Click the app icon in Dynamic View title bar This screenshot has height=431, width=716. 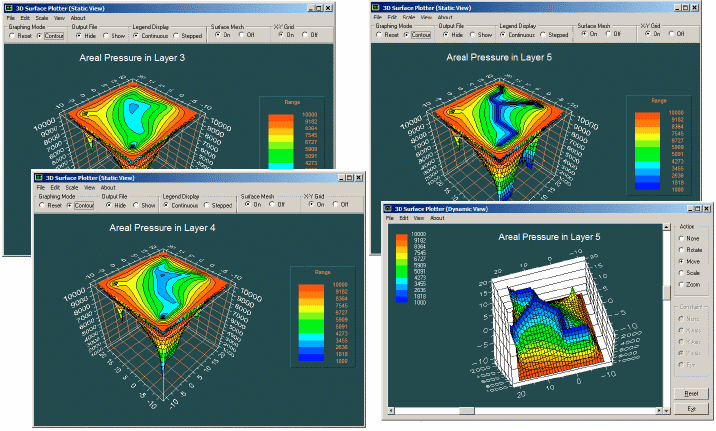[x=390, y=207]
